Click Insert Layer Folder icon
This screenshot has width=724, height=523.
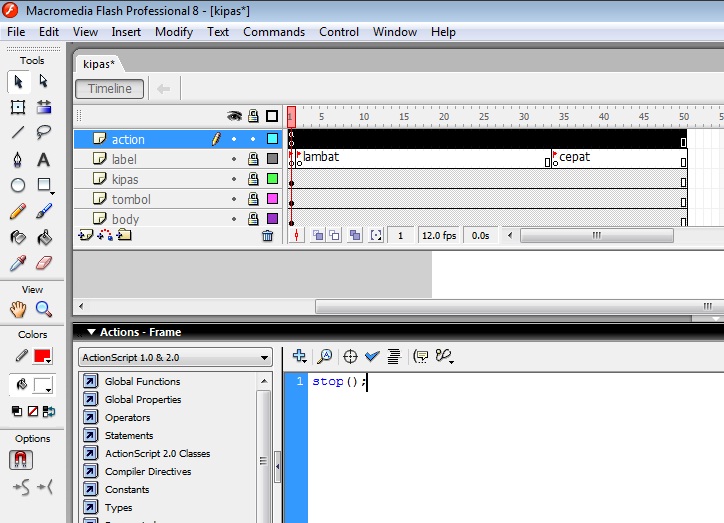tap(124, 235)
